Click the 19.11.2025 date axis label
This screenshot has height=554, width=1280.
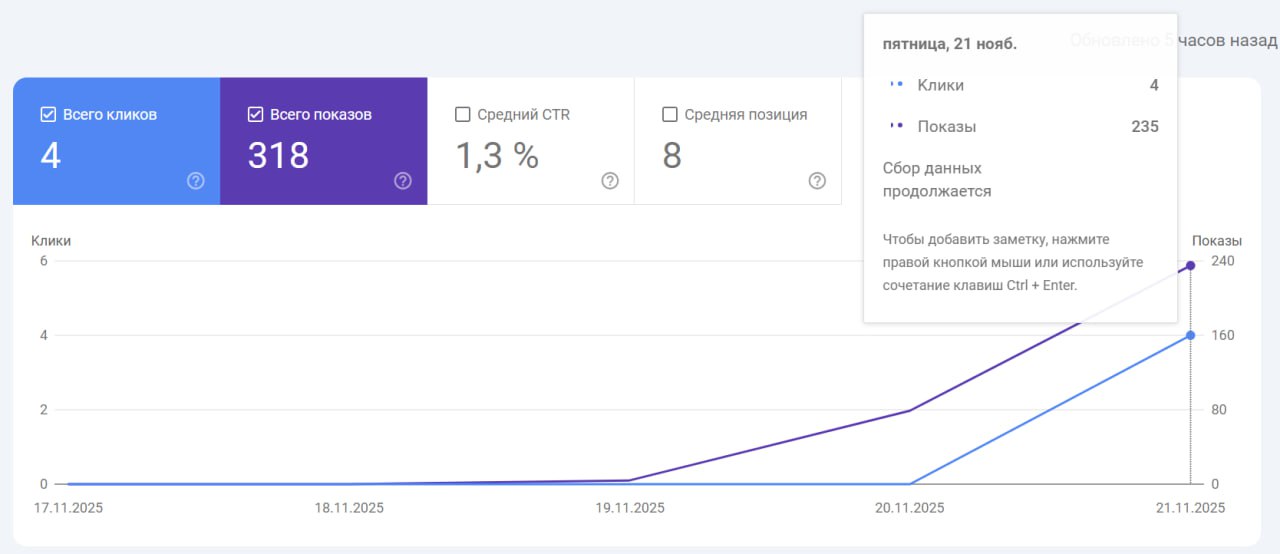tap(630, 508)
